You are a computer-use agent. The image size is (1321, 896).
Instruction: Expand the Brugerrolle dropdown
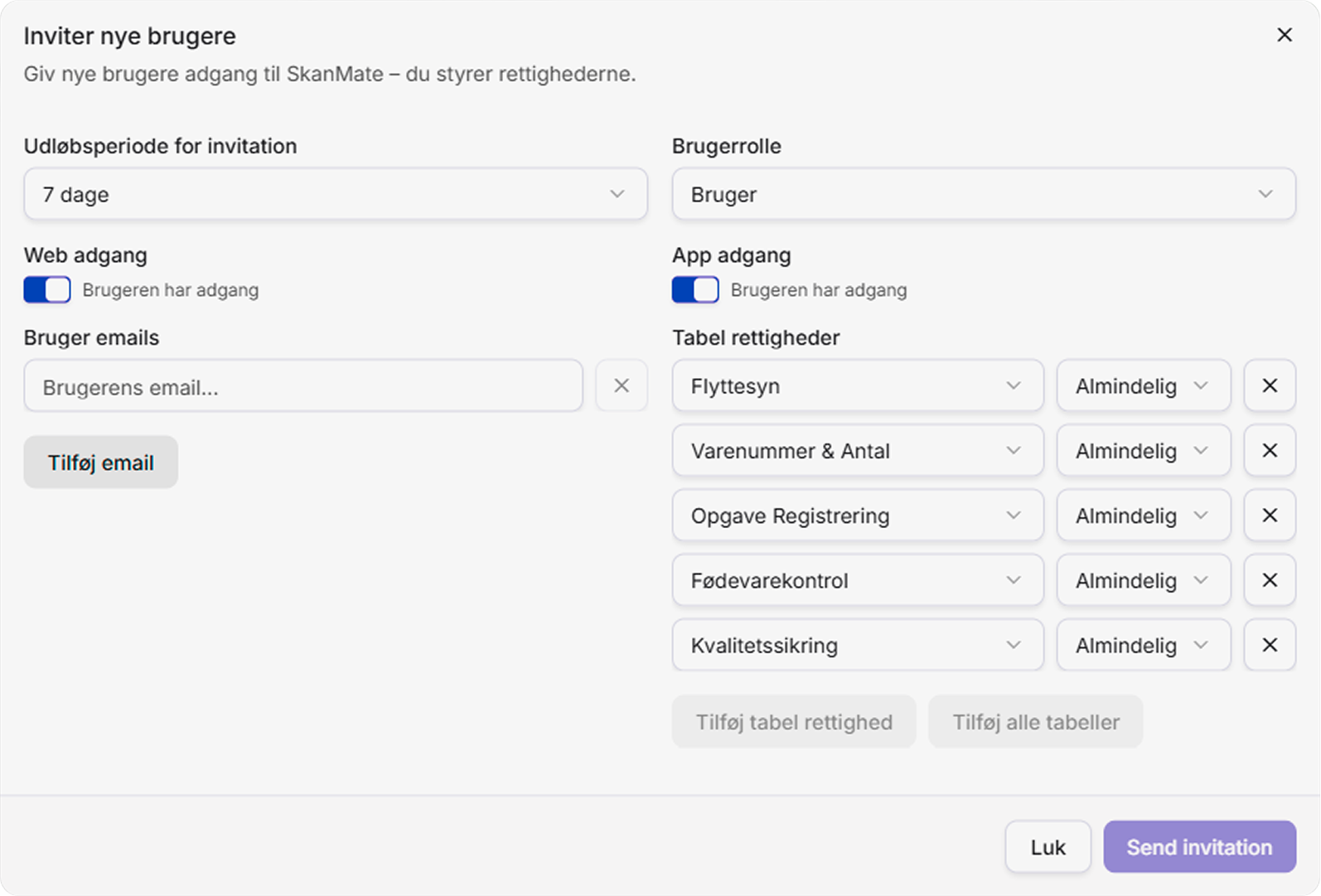pos(983,194)
